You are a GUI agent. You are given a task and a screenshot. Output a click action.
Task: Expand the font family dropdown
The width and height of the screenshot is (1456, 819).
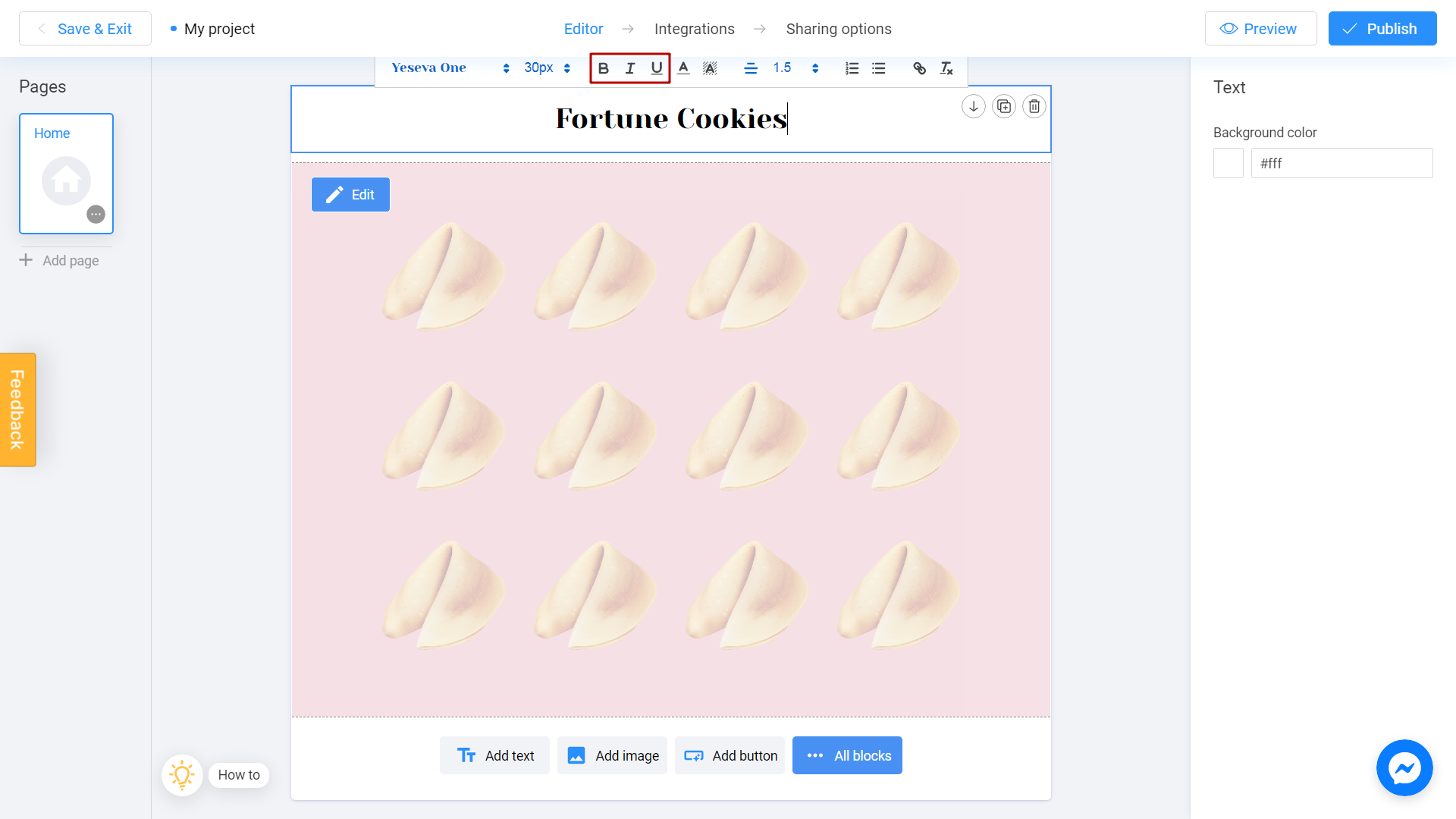click(506, 68)
